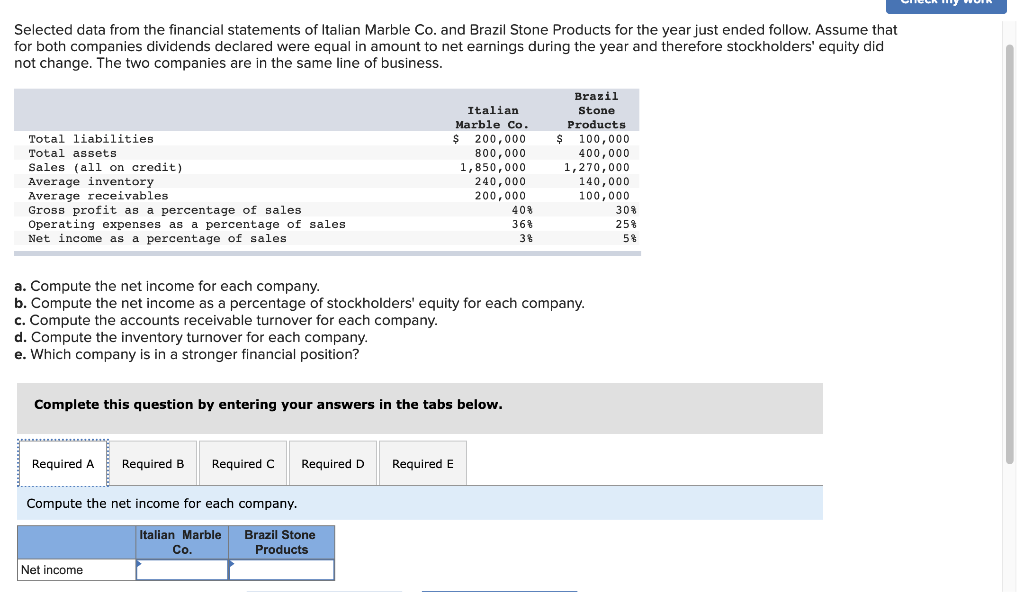Switch to the Required C tab

pyautogui.click(x=242, y=463)
